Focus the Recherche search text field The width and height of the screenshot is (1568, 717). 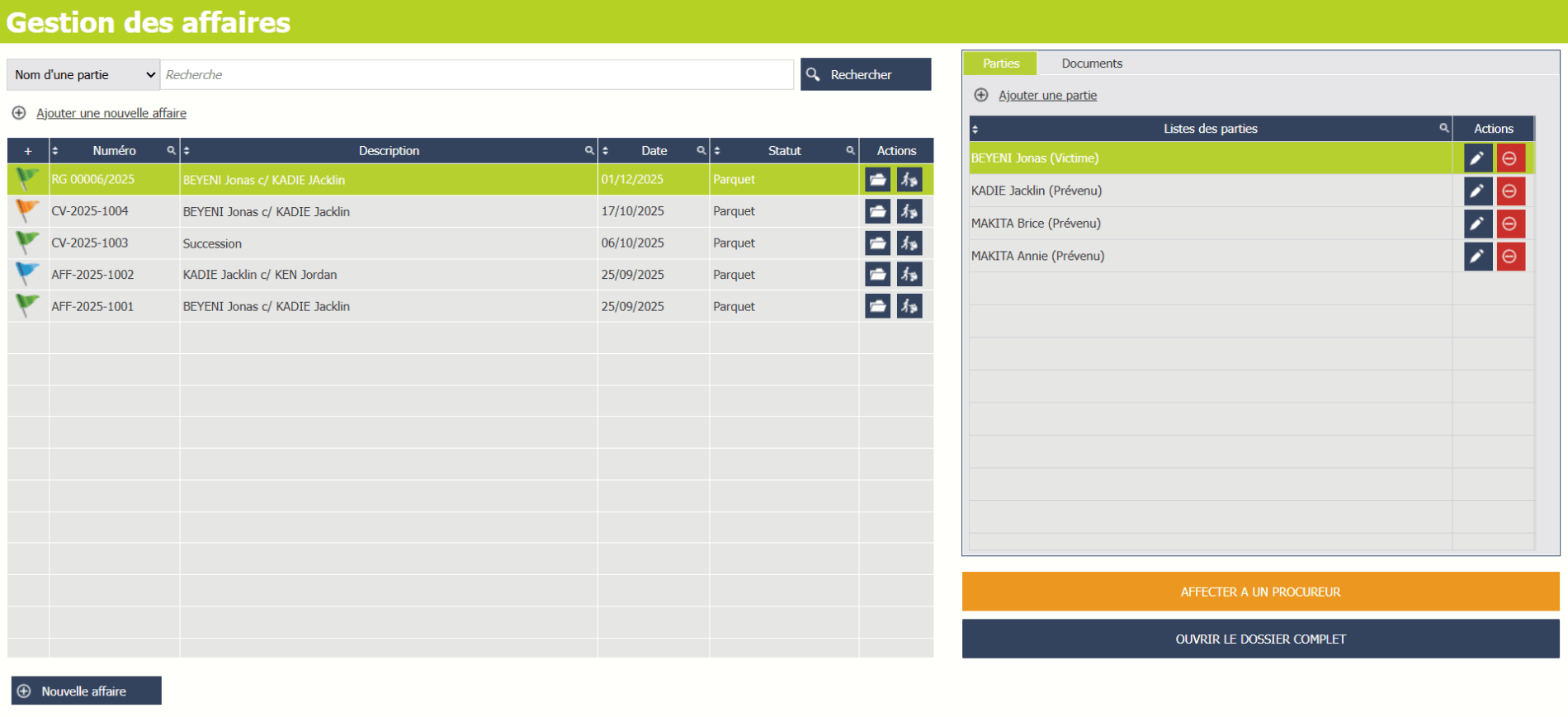click(477, 75)
